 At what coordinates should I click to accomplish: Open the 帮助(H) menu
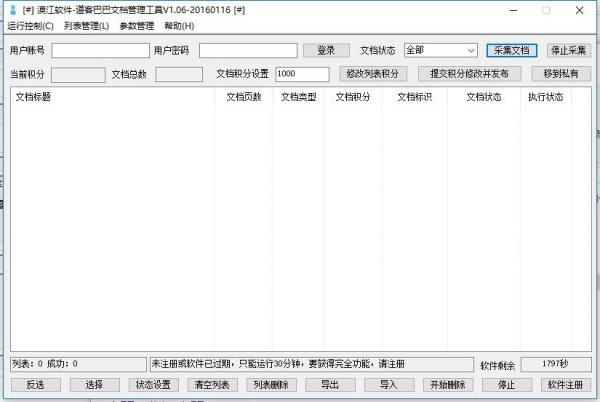(179, 25)
